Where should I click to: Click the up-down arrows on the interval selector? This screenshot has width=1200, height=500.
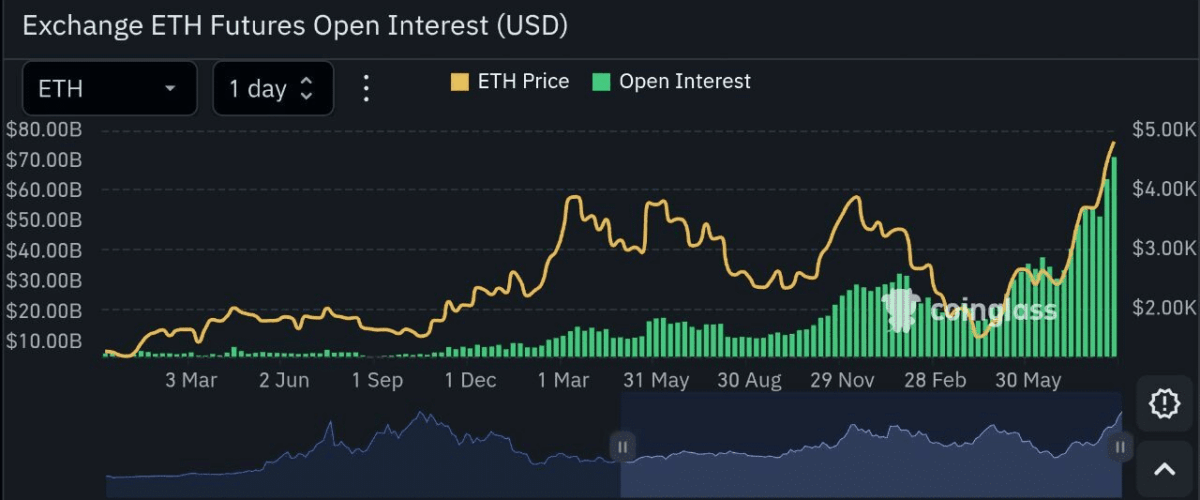click(307, 89)
